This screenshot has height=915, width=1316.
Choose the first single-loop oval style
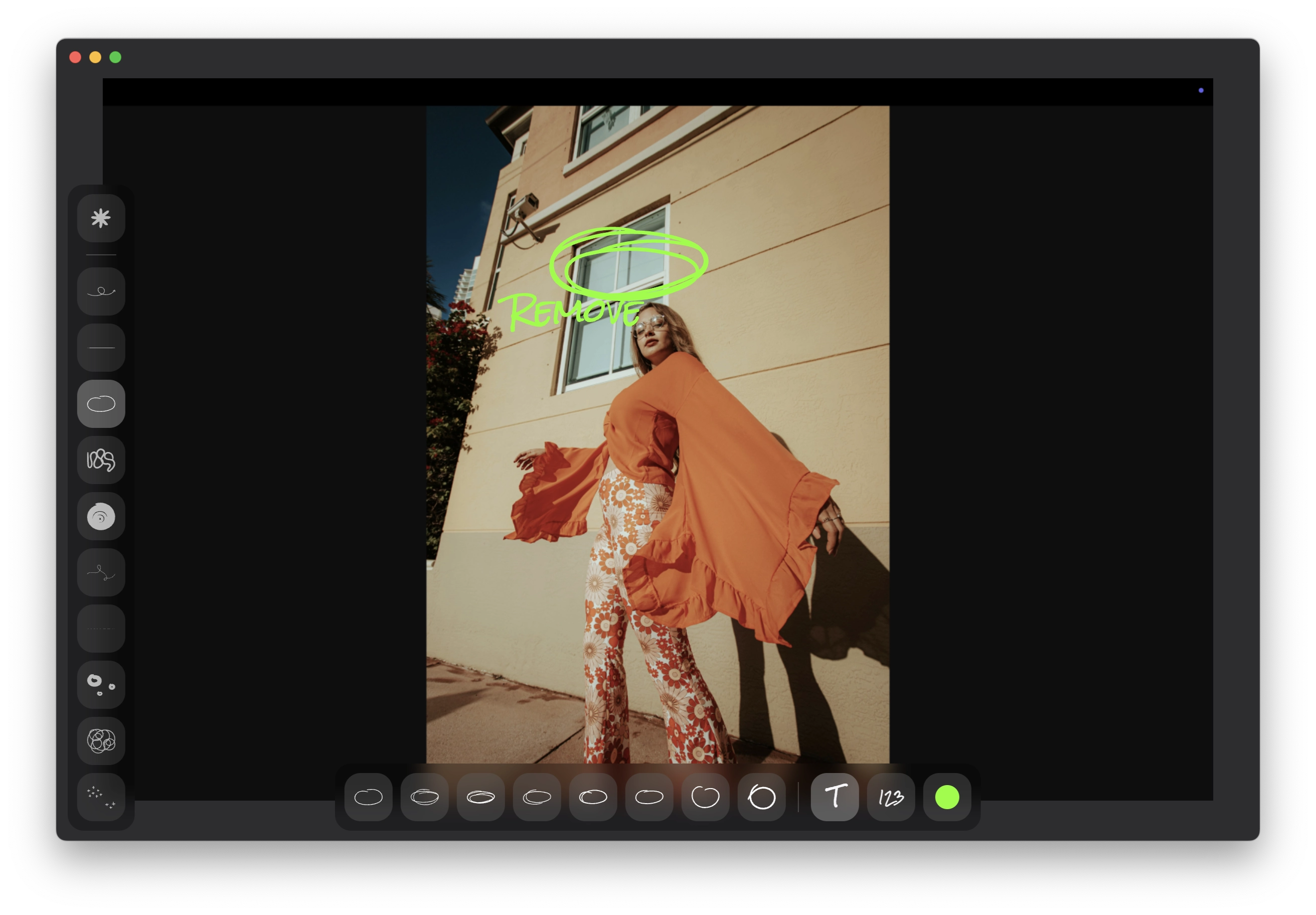click(368, 797)
